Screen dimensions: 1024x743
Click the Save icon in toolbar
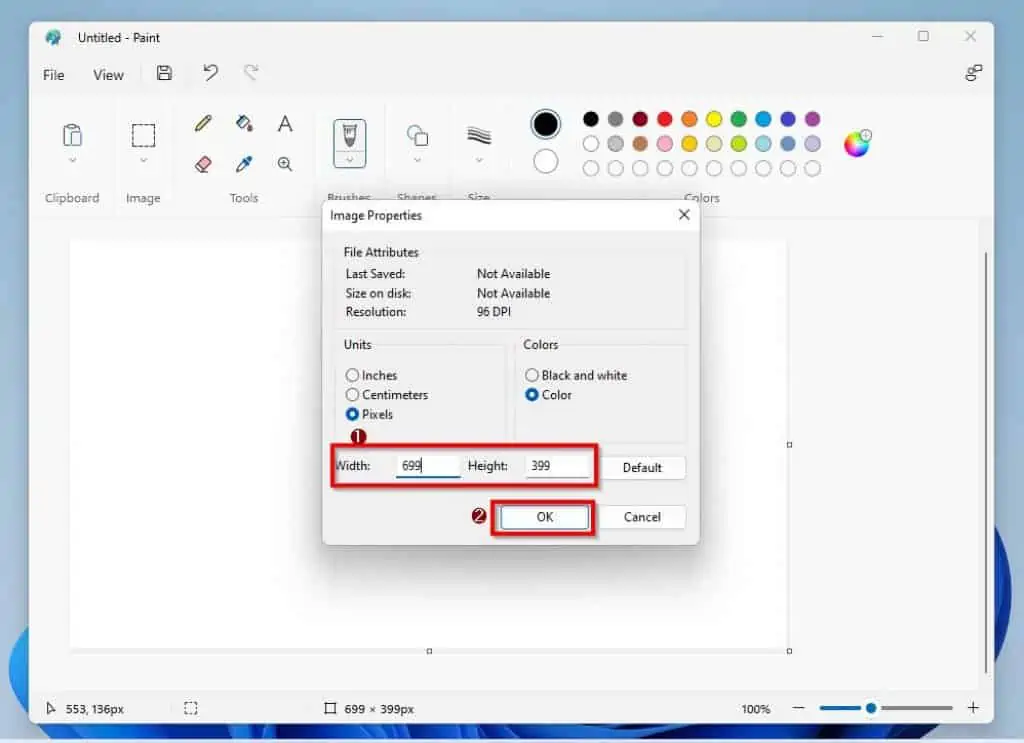tap(165, 73)
